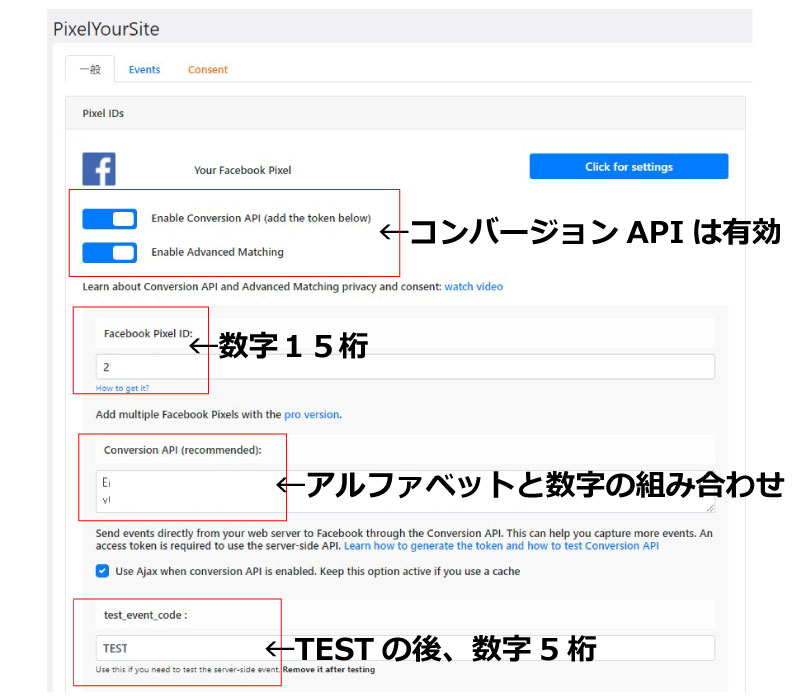The height and width of the screenshot is (700, 800).
Task: Uncheck Use Ajax when conversion API enabled
Action: [x=103, y=570]
